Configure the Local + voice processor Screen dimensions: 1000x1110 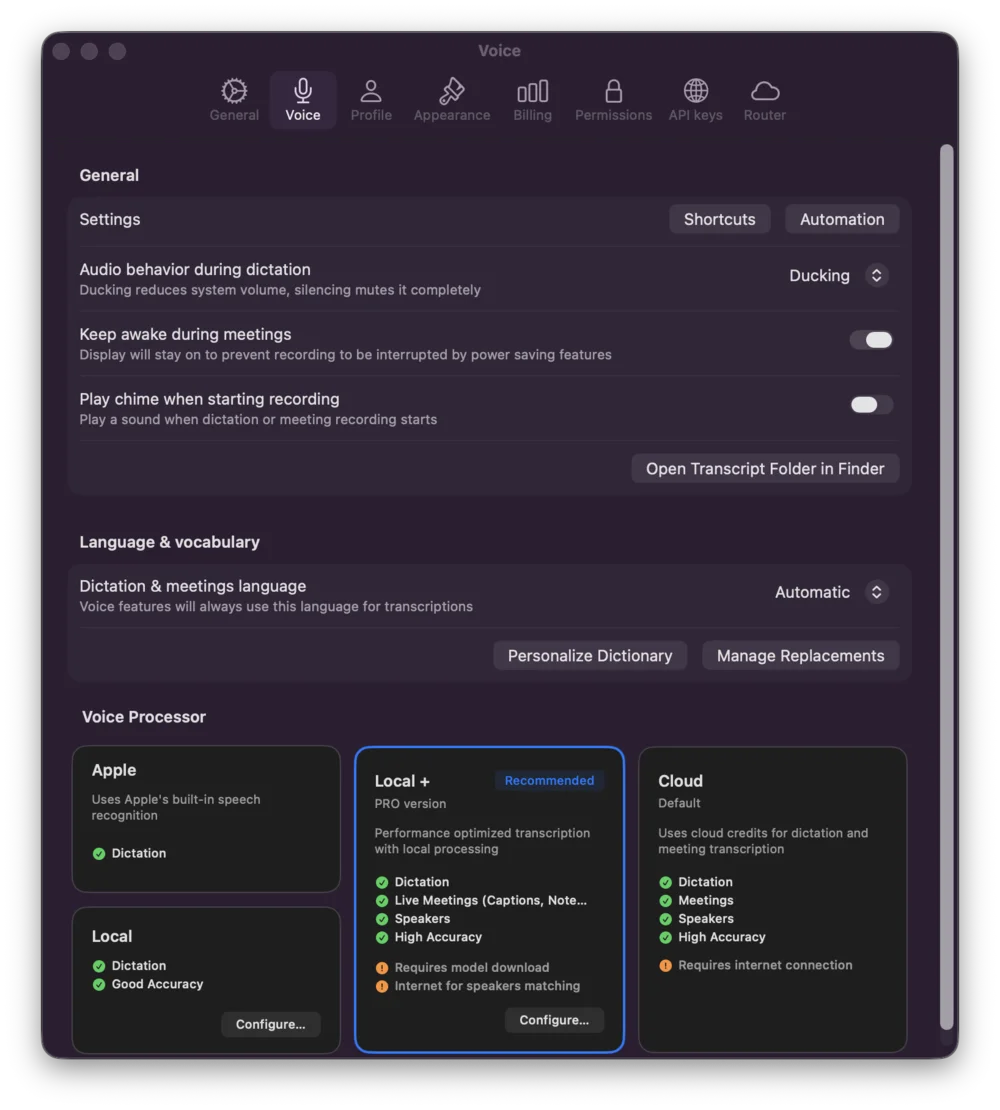pos(554,1020)
